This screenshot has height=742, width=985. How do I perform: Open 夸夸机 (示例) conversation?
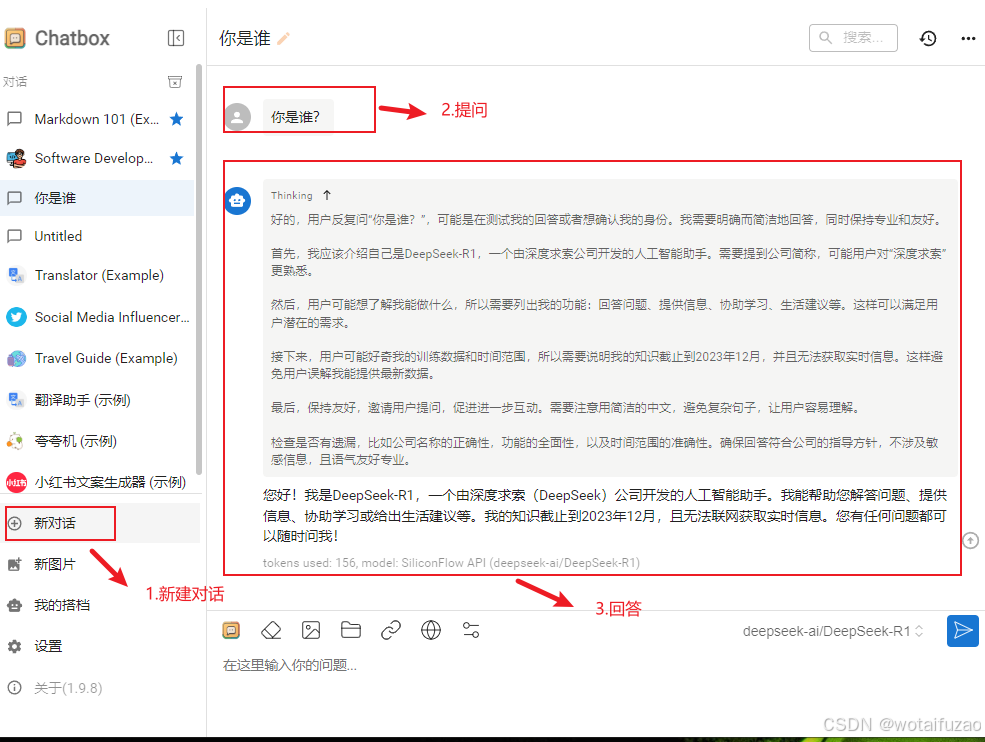tap(97, 441)
